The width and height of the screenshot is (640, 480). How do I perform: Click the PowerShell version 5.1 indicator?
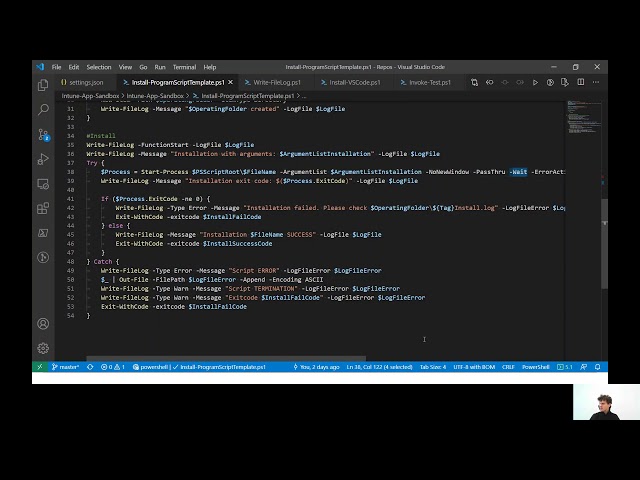tap(565, 367)
